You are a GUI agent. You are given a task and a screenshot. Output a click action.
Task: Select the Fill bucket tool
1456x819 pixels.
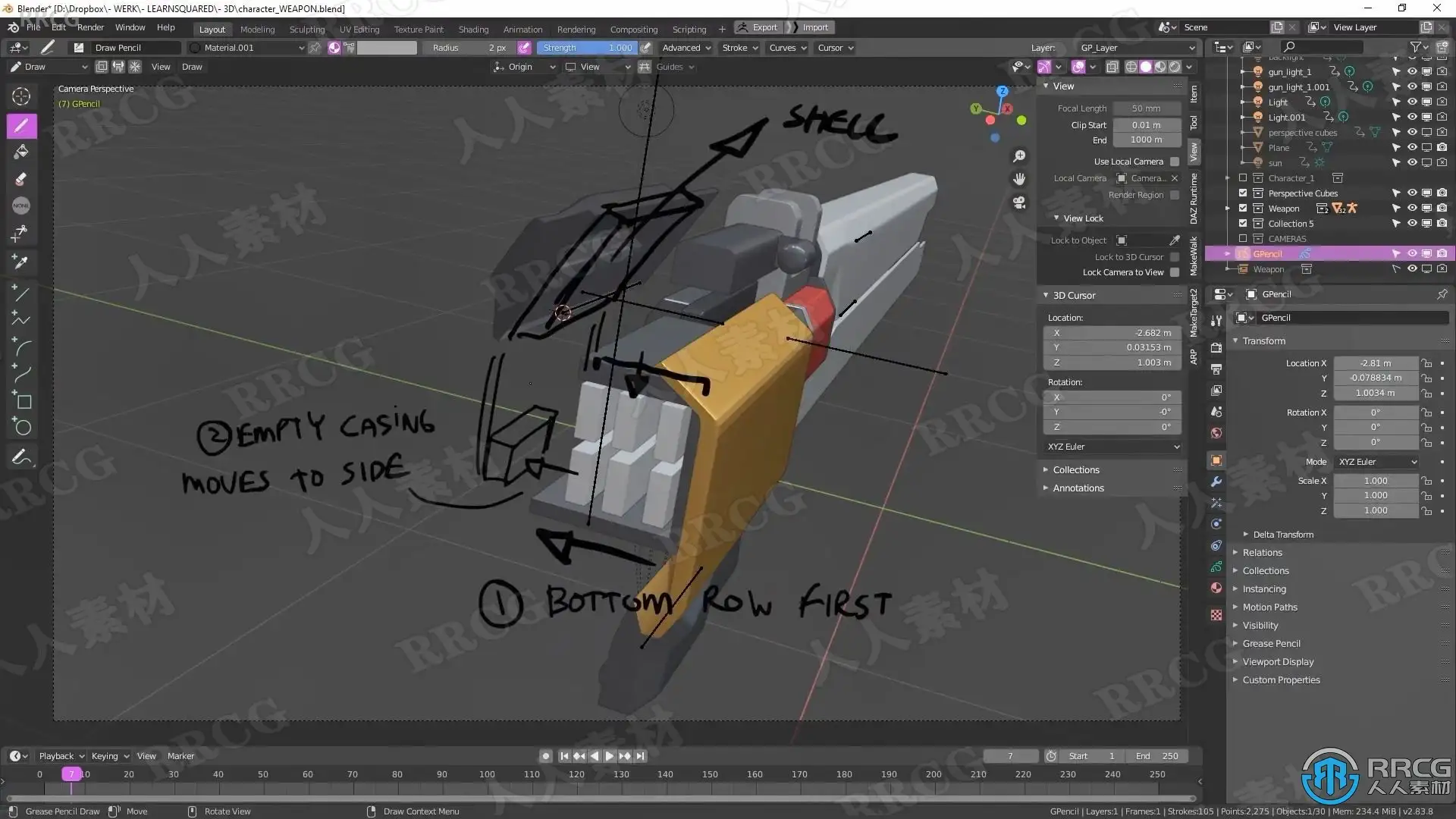[x=21, y=152]
